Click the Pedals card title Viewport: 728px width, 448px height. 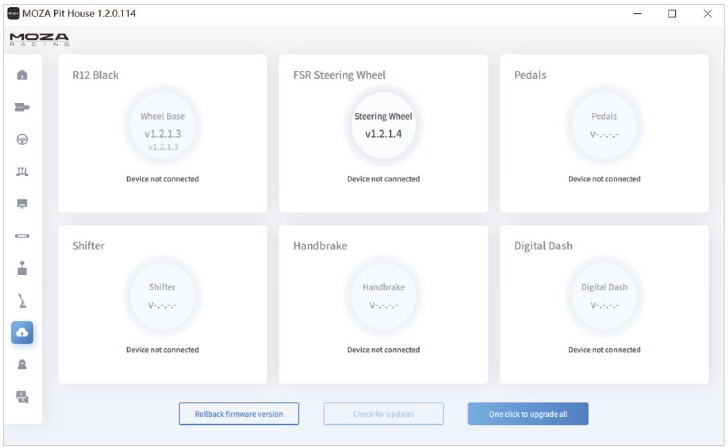(530, 75)
